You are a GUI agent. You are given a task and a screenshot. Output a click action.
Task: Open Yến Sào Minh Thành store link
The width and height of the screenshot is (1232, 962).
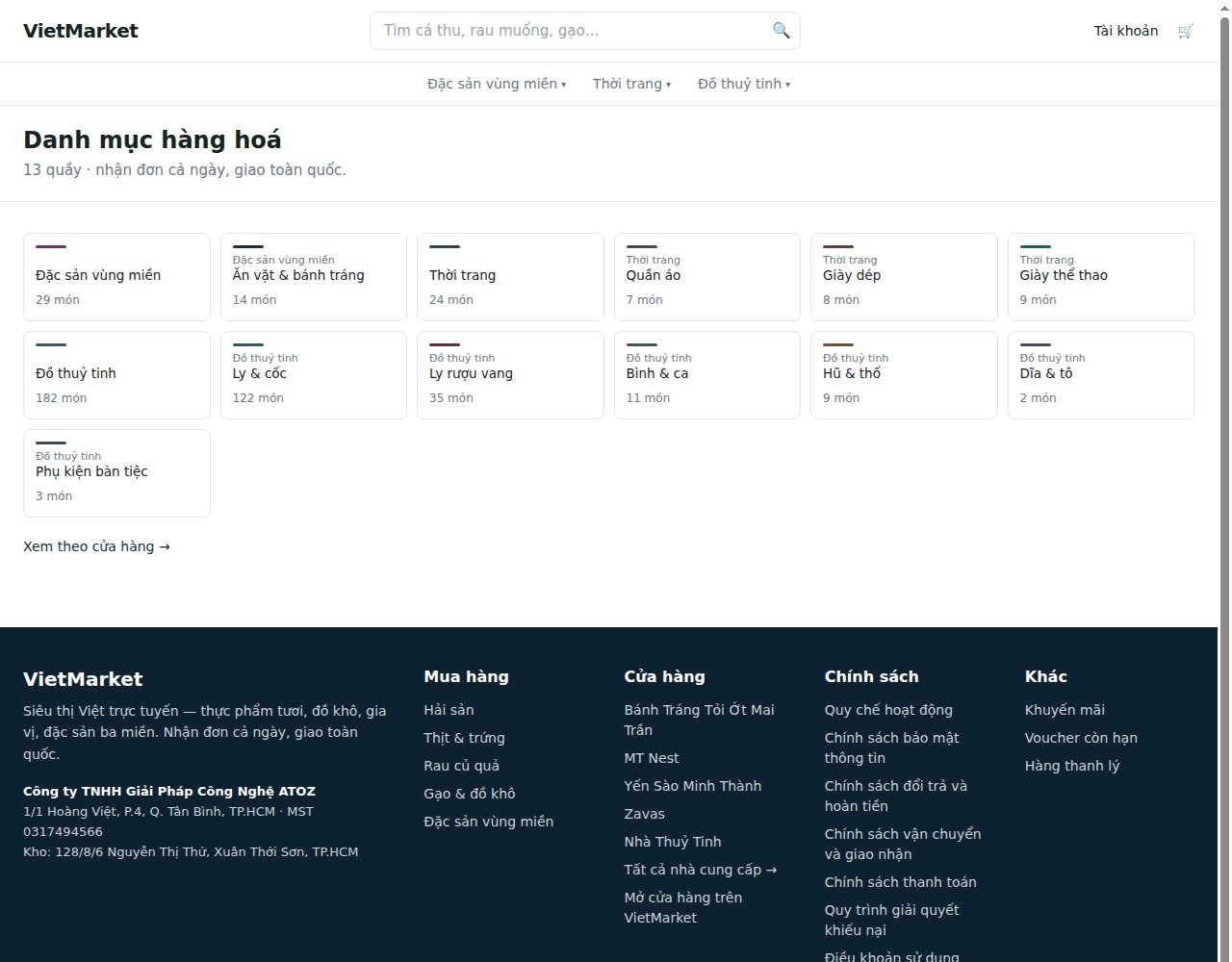click(x=692, y=786)
